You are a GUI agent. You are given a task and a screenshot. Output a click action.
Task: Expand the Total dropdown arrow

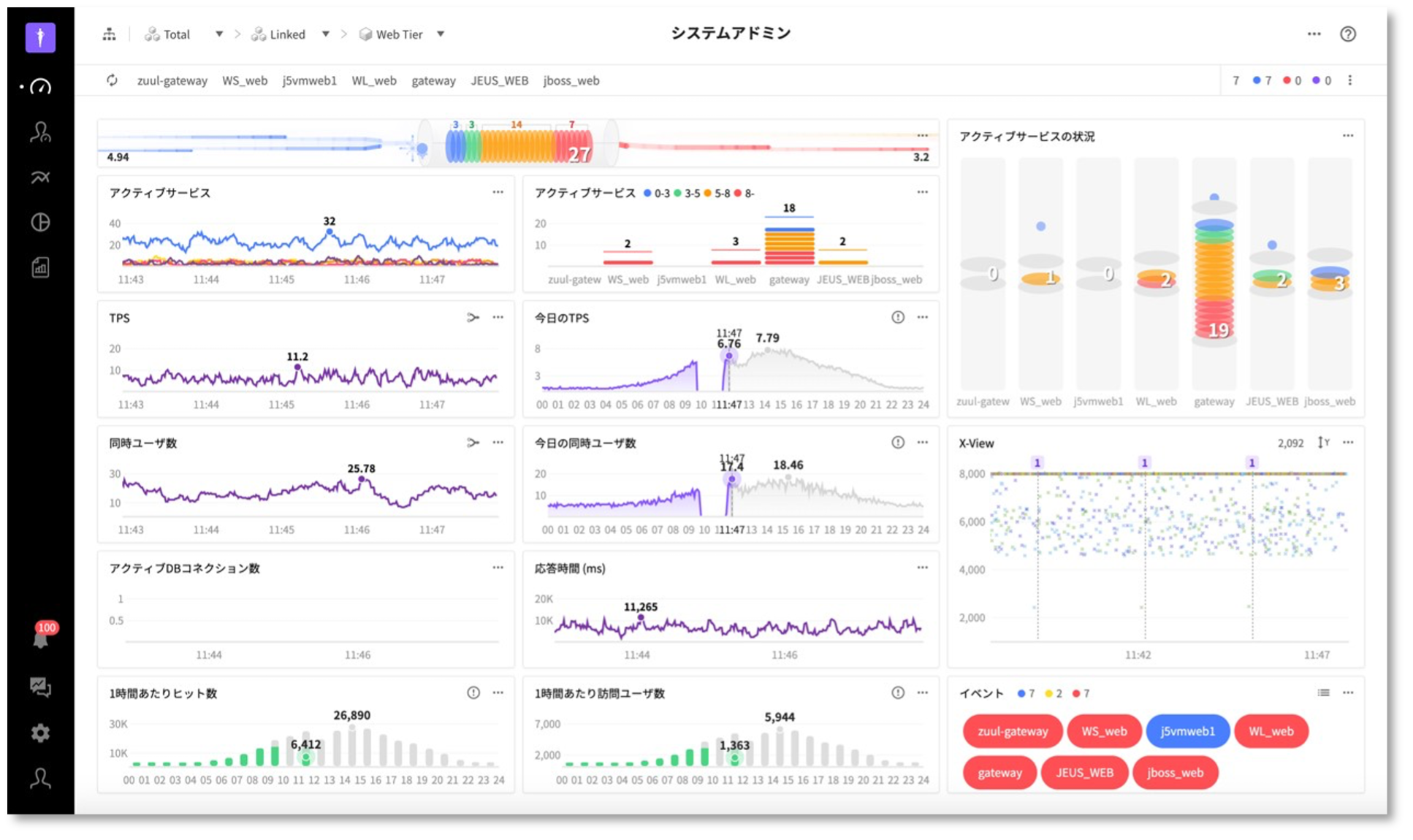[x=218, y=34]
